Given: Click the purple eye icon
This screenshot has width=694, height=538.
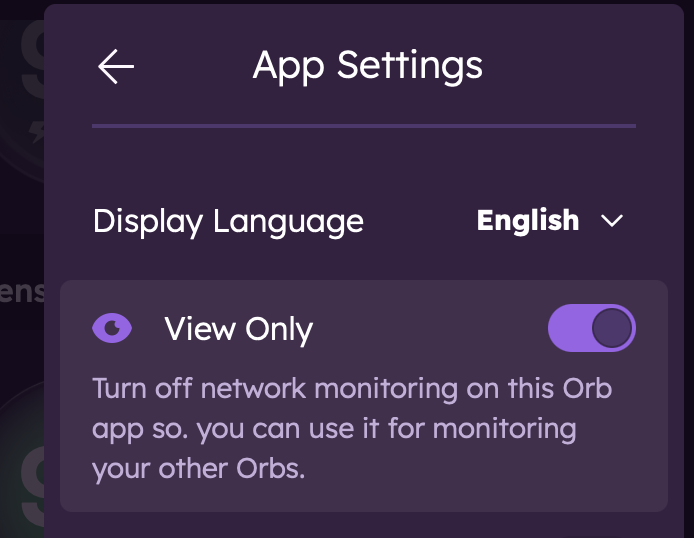Looking at the screenshot, I should point(112,328).
